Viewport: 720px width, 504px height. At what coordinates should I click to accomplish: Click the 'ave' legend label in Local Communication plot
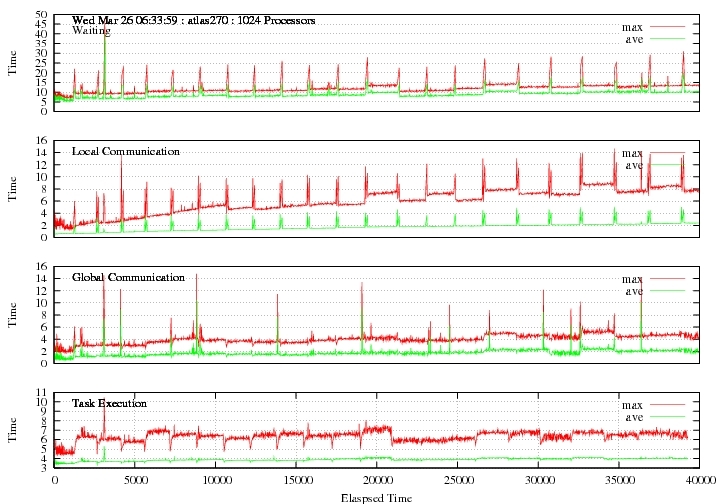(634, 165)
